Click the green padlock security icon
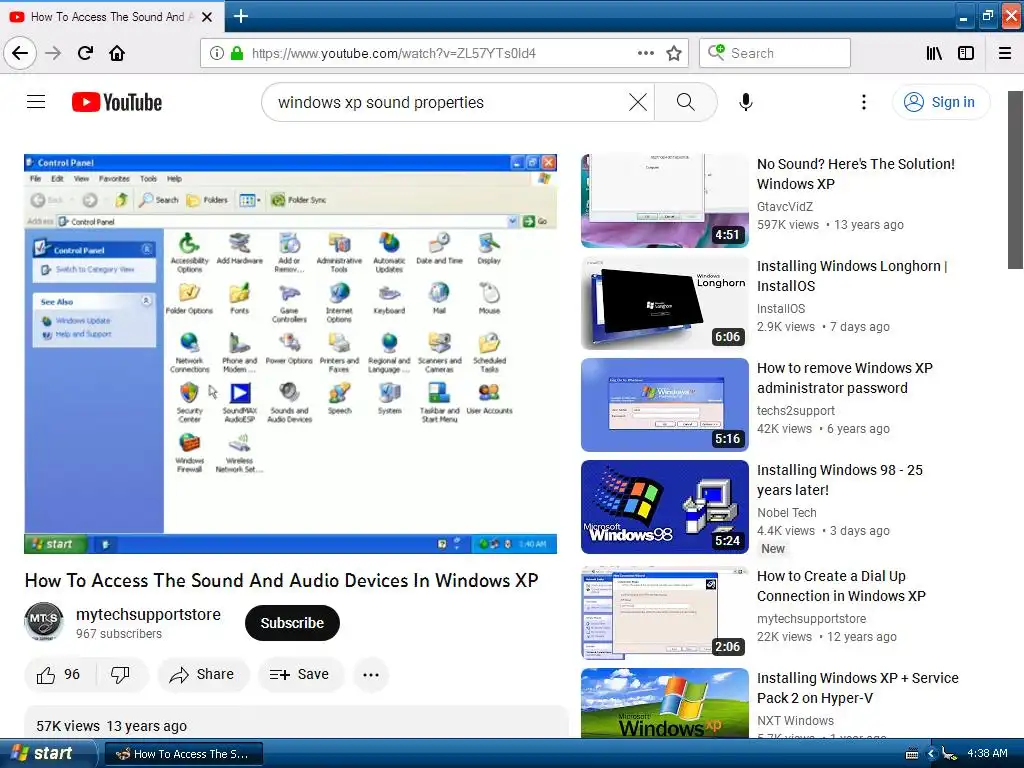This screenshot has height=768, width=1024. click(237, 53)
